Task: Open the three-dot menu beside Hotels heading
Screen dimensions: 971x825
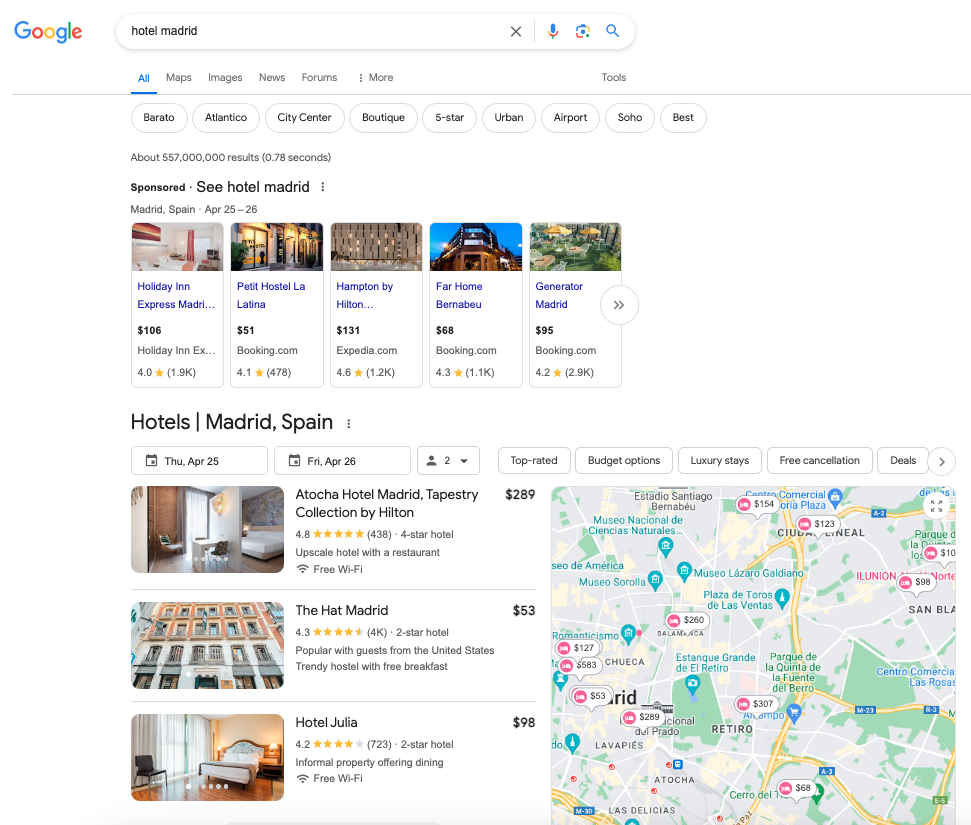Action: click(347, 423)
